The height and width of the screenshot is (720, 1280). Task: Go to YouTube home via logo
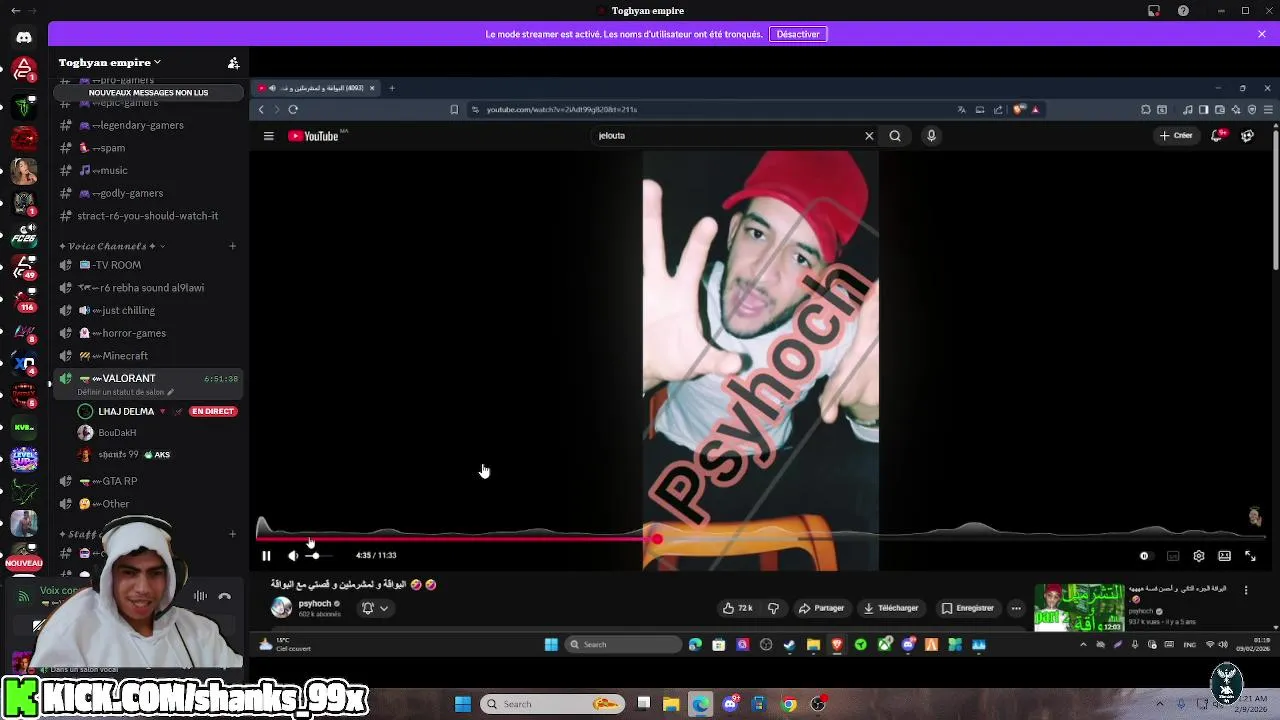point(314,136)
